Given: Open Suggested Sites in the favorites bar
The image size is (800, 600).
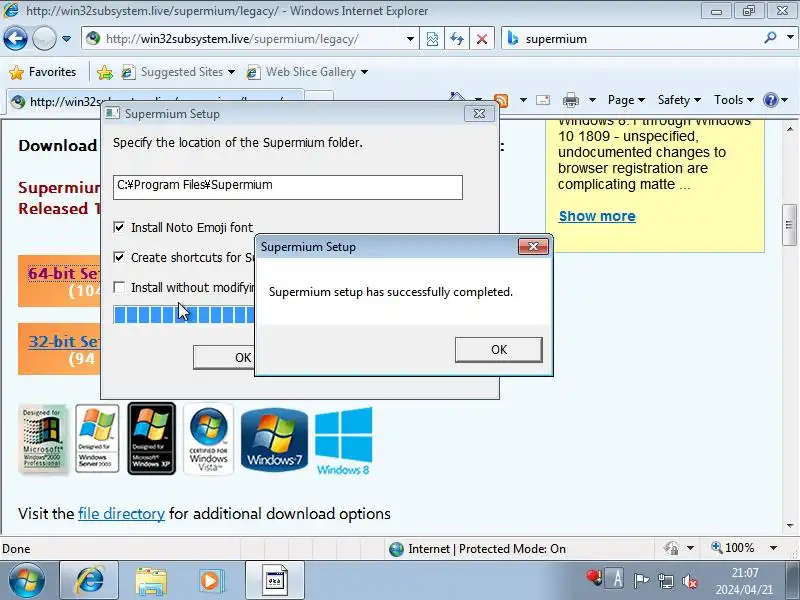Looking at the screenshot, I should (x=178, y=72).
